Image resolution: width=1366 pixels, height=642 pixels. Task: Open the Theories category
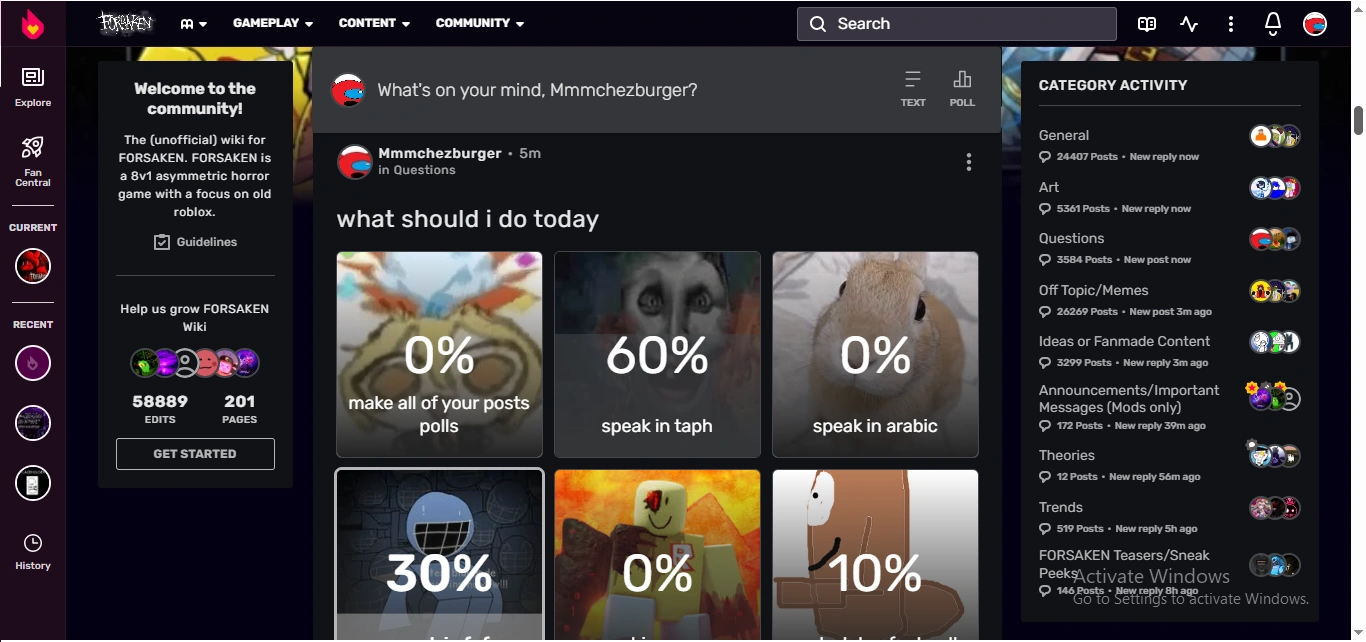click(1067, 455)
